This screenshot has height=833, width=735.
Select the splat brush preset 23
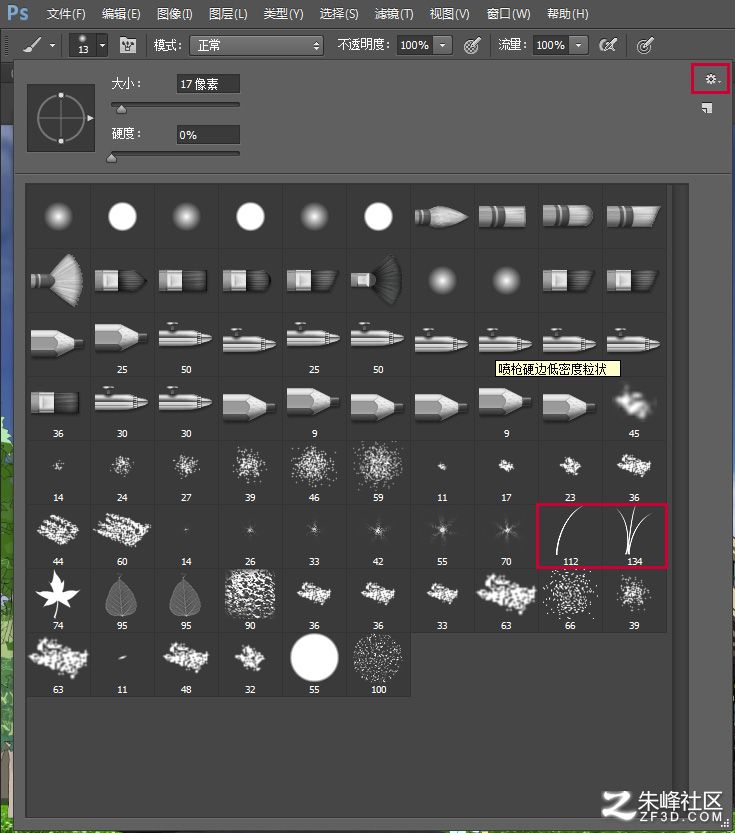pyautogui.click(x=570, y=472)
